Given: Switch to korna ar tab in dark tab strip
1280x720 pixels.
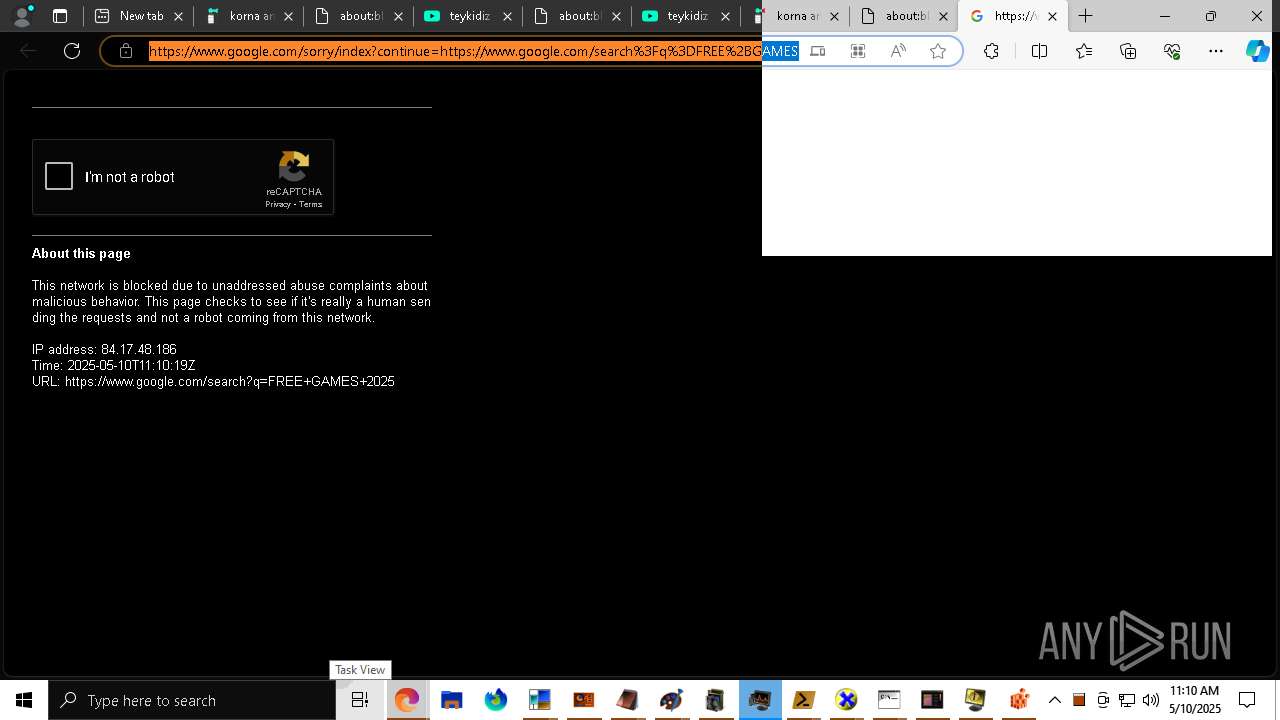Looking at the screenshot, I should [x=250, y=16].
